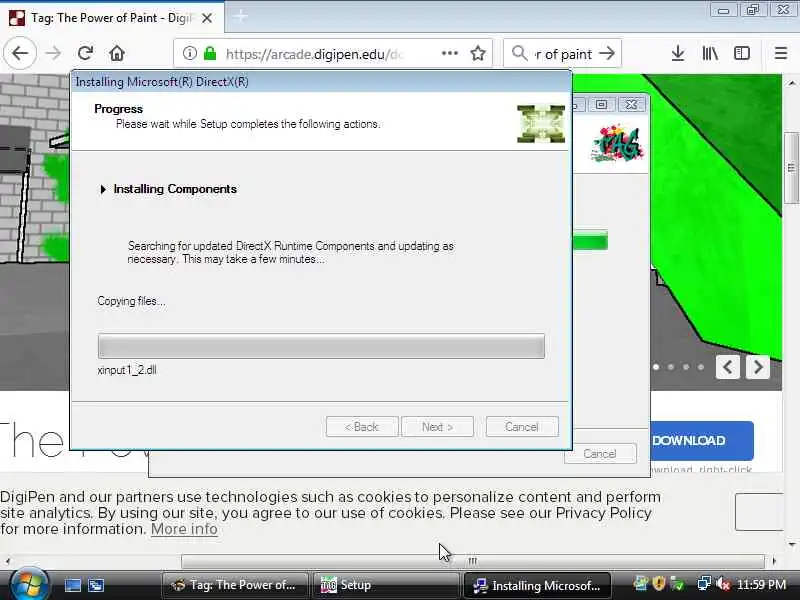Show site information via the info icon

pyautogui.click(x=189, y=53)
